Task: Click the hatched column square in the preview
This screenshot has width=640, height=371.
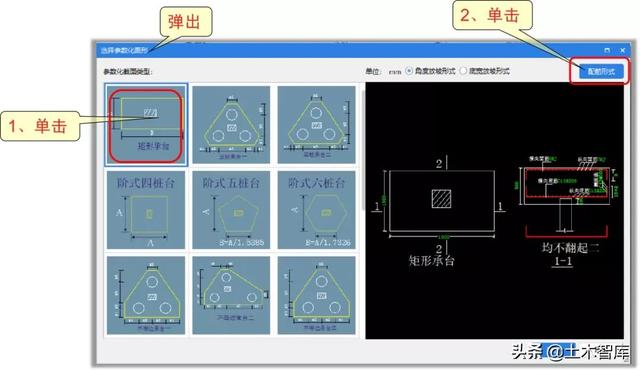Action: pos(442,199)
